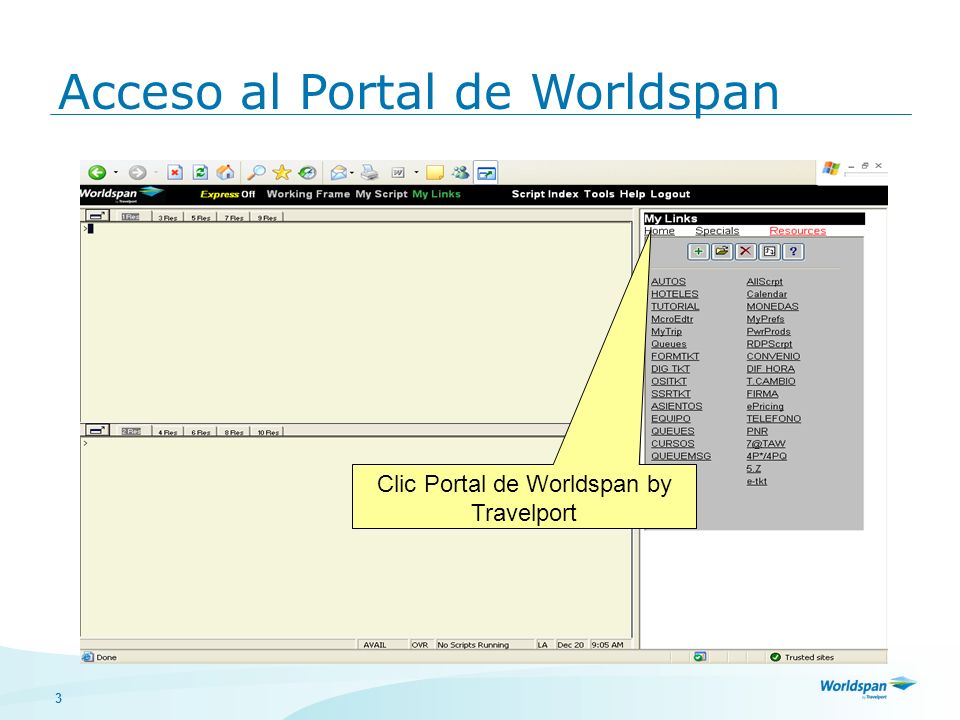Click the red X delete link icon

pyautogui.click(x=745, y=252)
